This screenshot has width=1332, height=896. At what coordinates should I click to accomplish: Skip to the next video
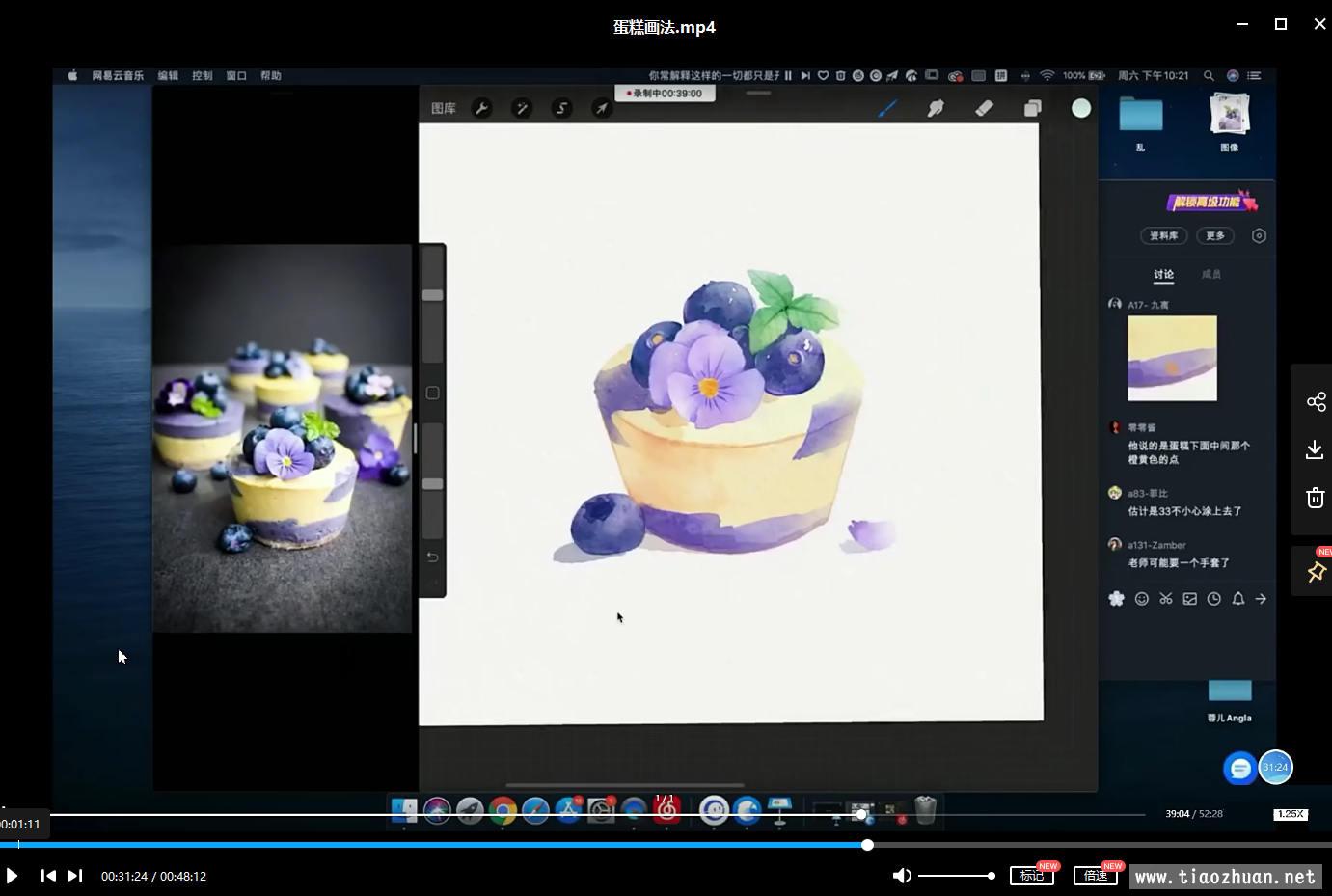pyautogui.click(x=74, y=876)
